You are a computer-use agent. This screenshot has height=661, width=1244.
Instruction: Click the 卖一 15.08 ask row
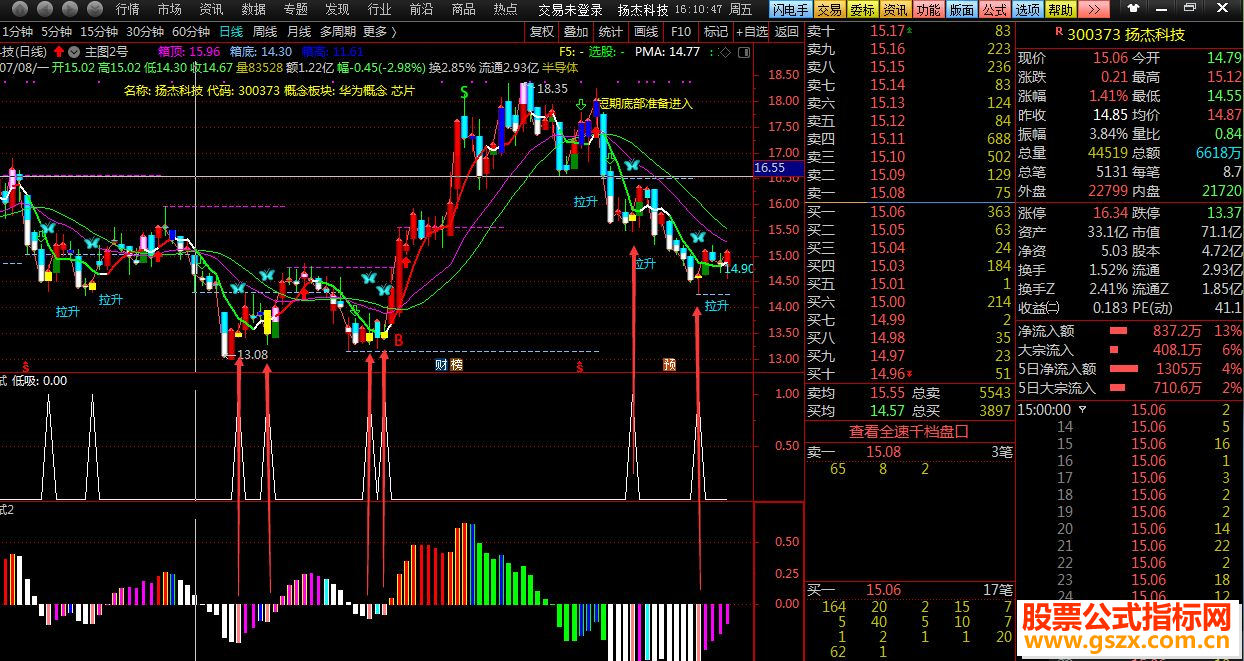pyautogui.click(x=909, y=193)
